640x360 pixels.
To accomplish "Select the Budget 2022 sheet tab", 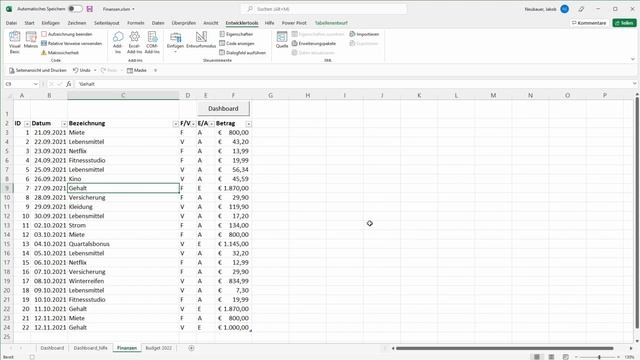I will [159, 348].
